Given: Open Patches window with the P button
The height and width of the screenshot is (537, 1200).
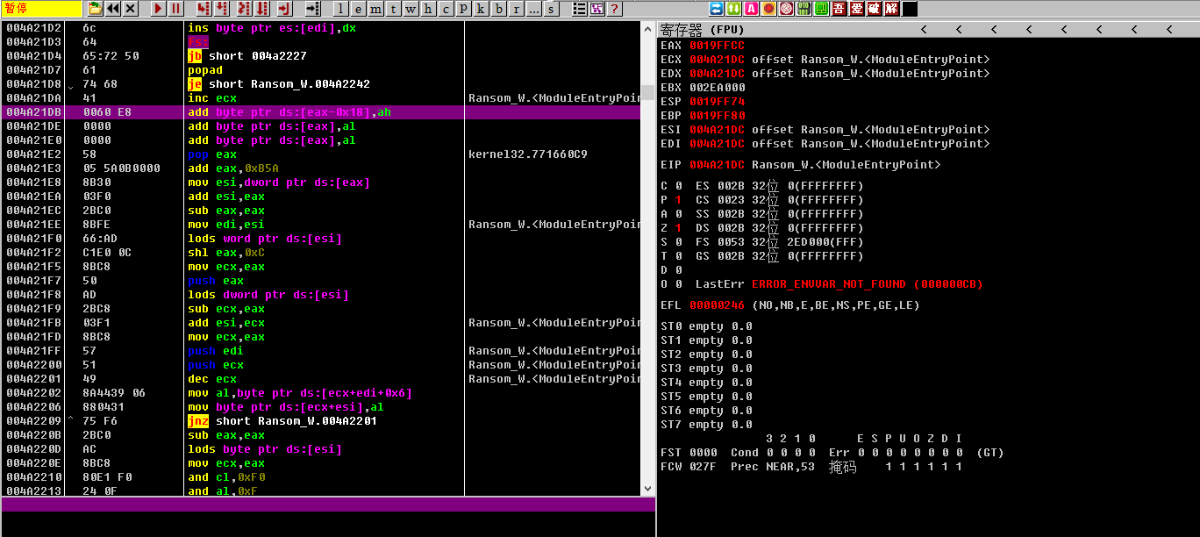Looking at the screenshot, I should [463, 9].
